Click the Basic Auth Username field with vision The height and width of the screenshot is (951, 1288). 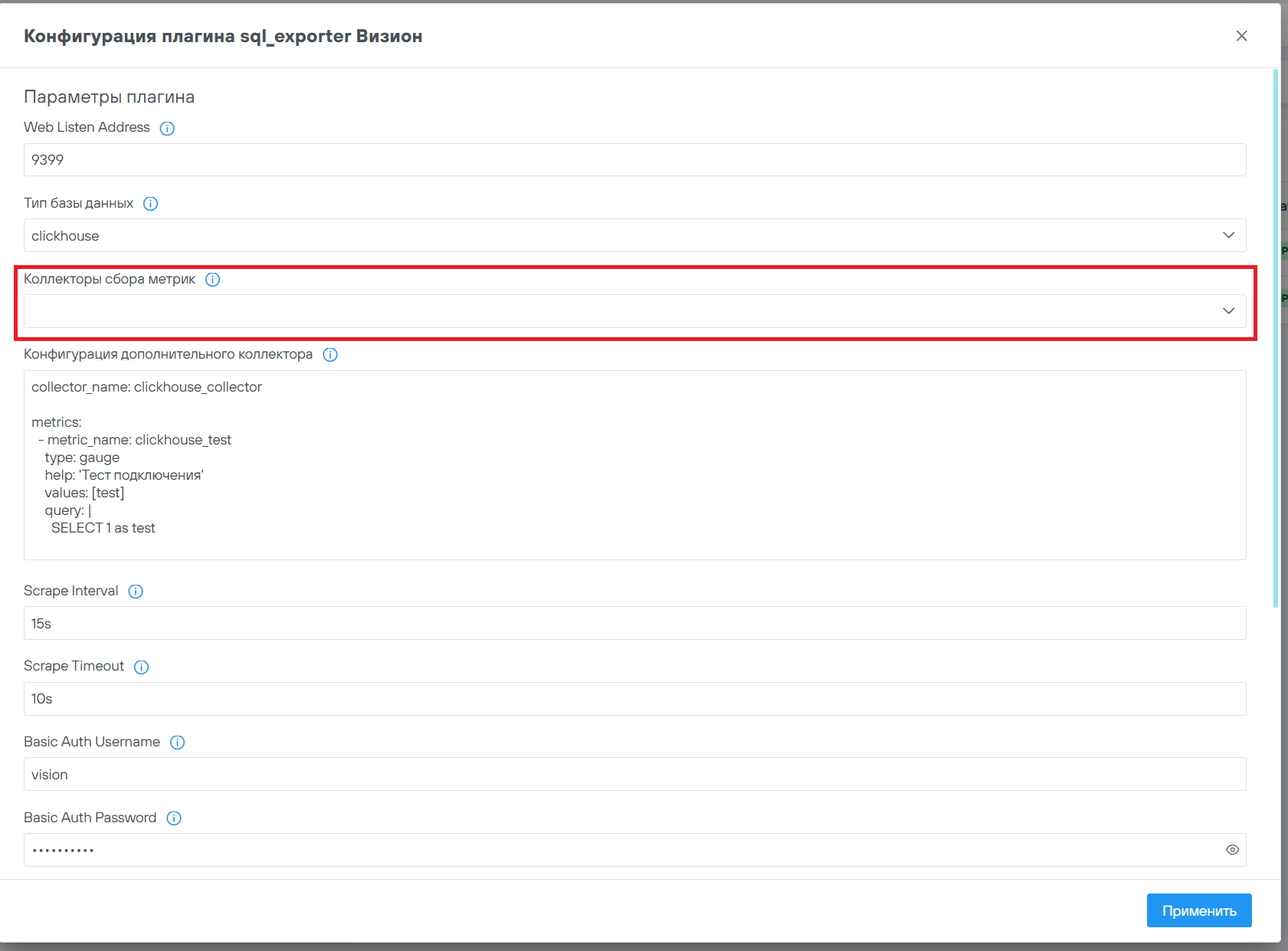coord(634,775)
